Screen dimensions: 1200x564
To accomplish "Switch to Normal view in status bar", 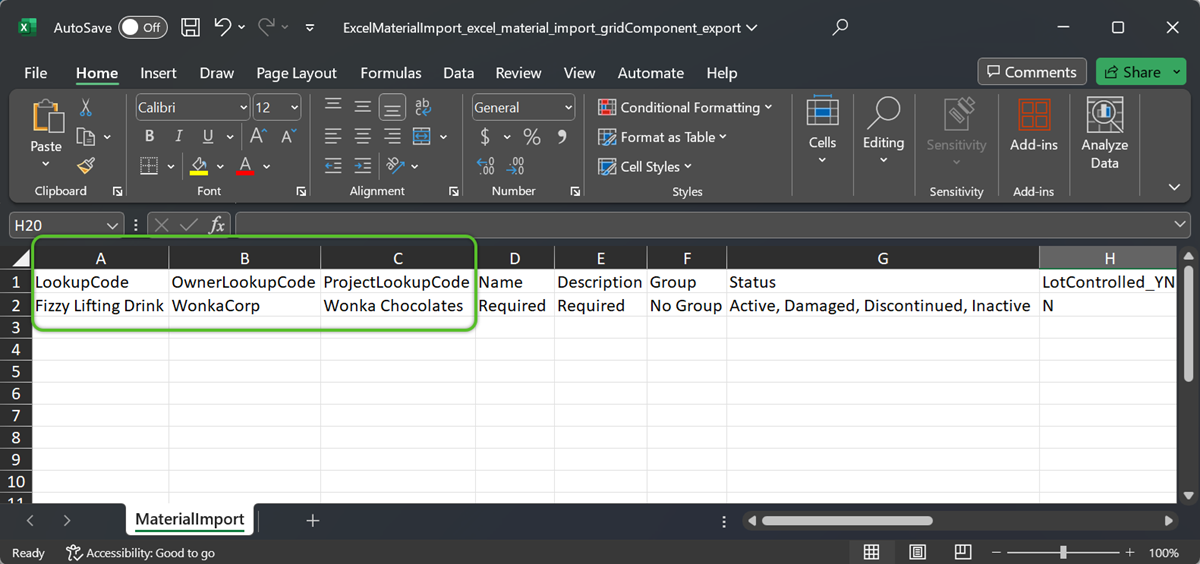I will pos(871,552).
